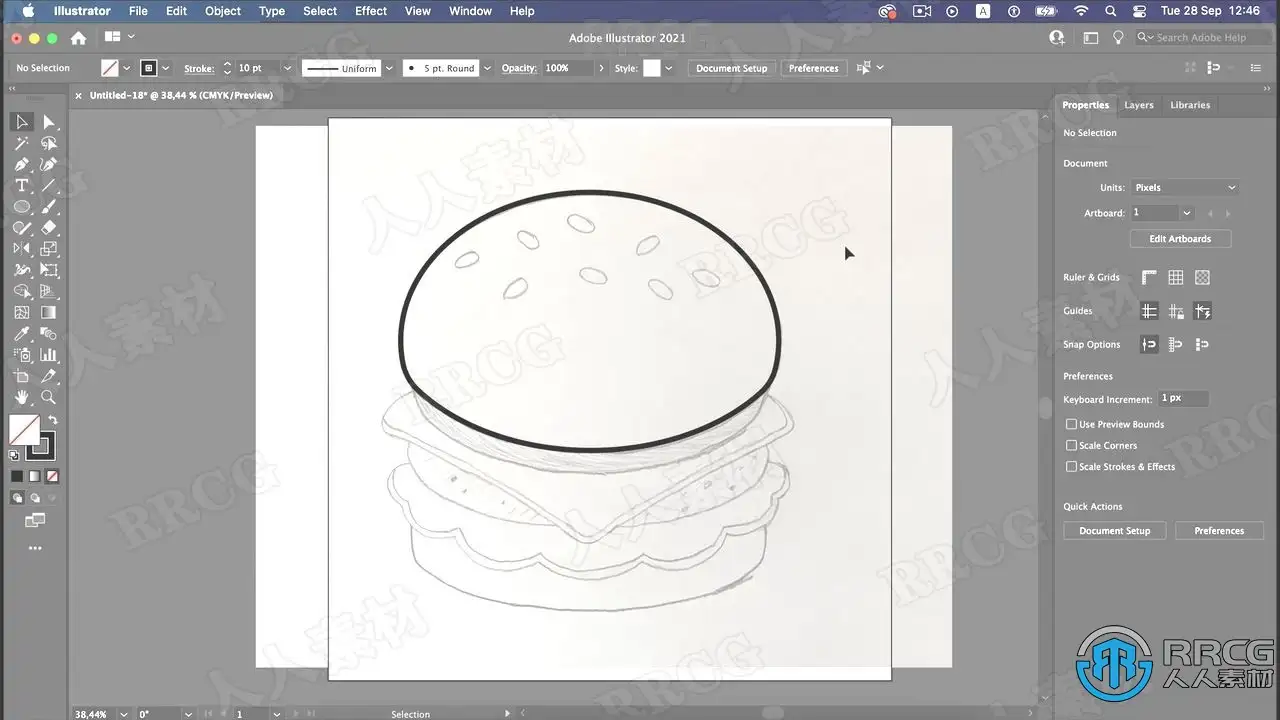Select the Shape Builder tool
1280x720 pixels.
[22, 291]
